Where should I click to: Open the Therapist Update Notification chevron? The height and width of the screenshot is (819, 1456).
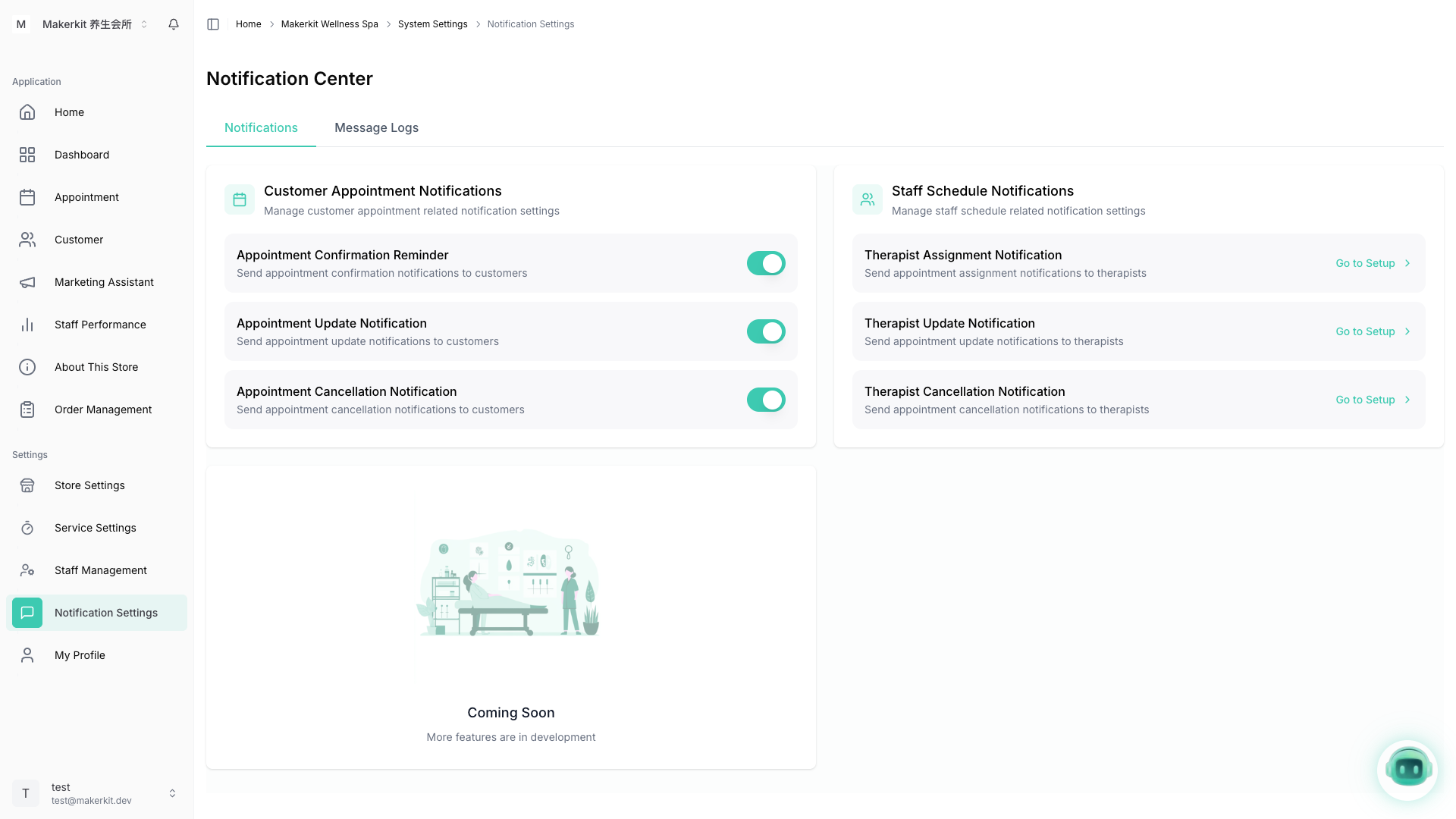[x=1407, y=331]
